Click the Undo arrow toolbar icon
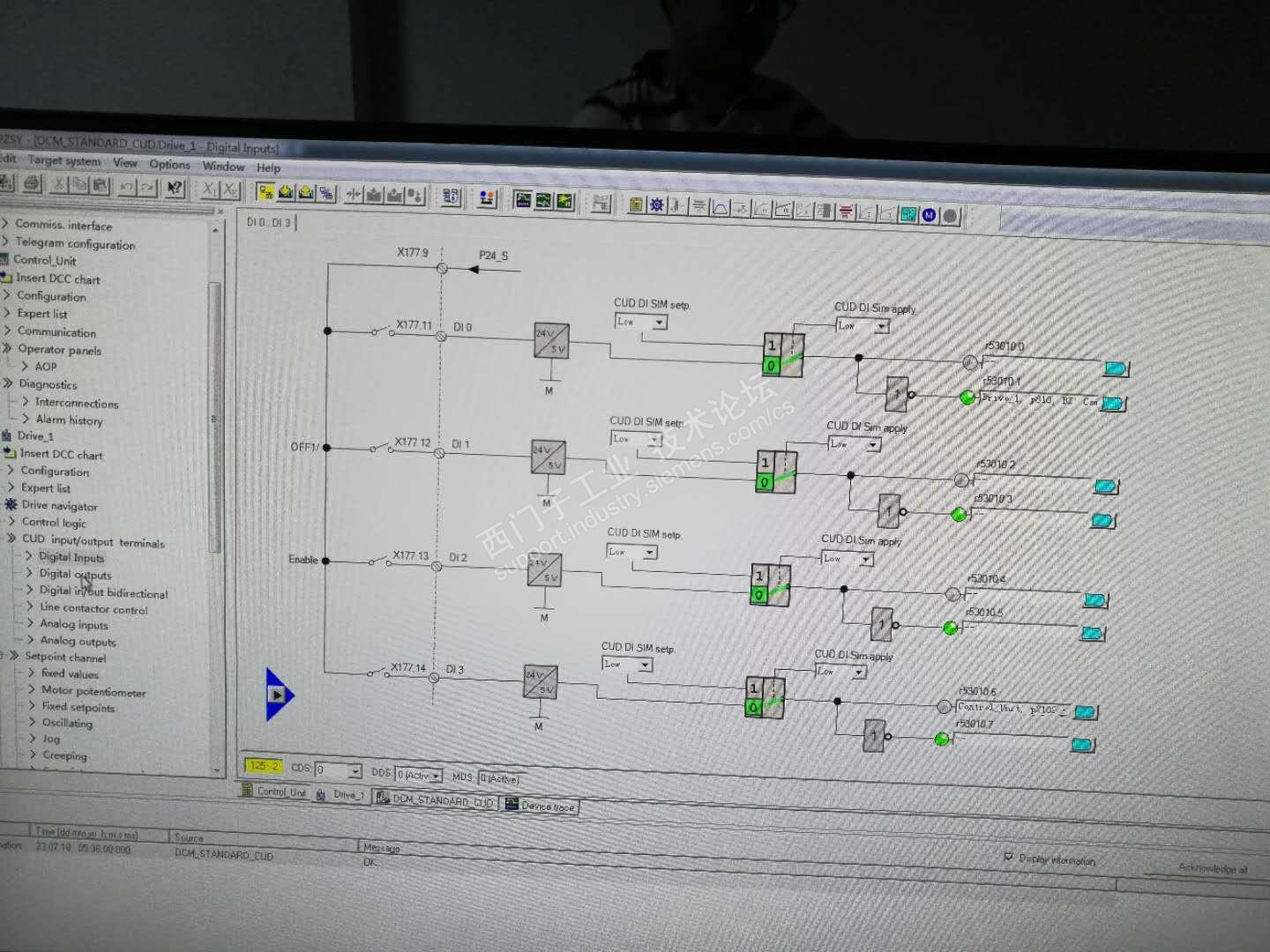This screenshot has height=952, width=1270. (x=127, y=187)
